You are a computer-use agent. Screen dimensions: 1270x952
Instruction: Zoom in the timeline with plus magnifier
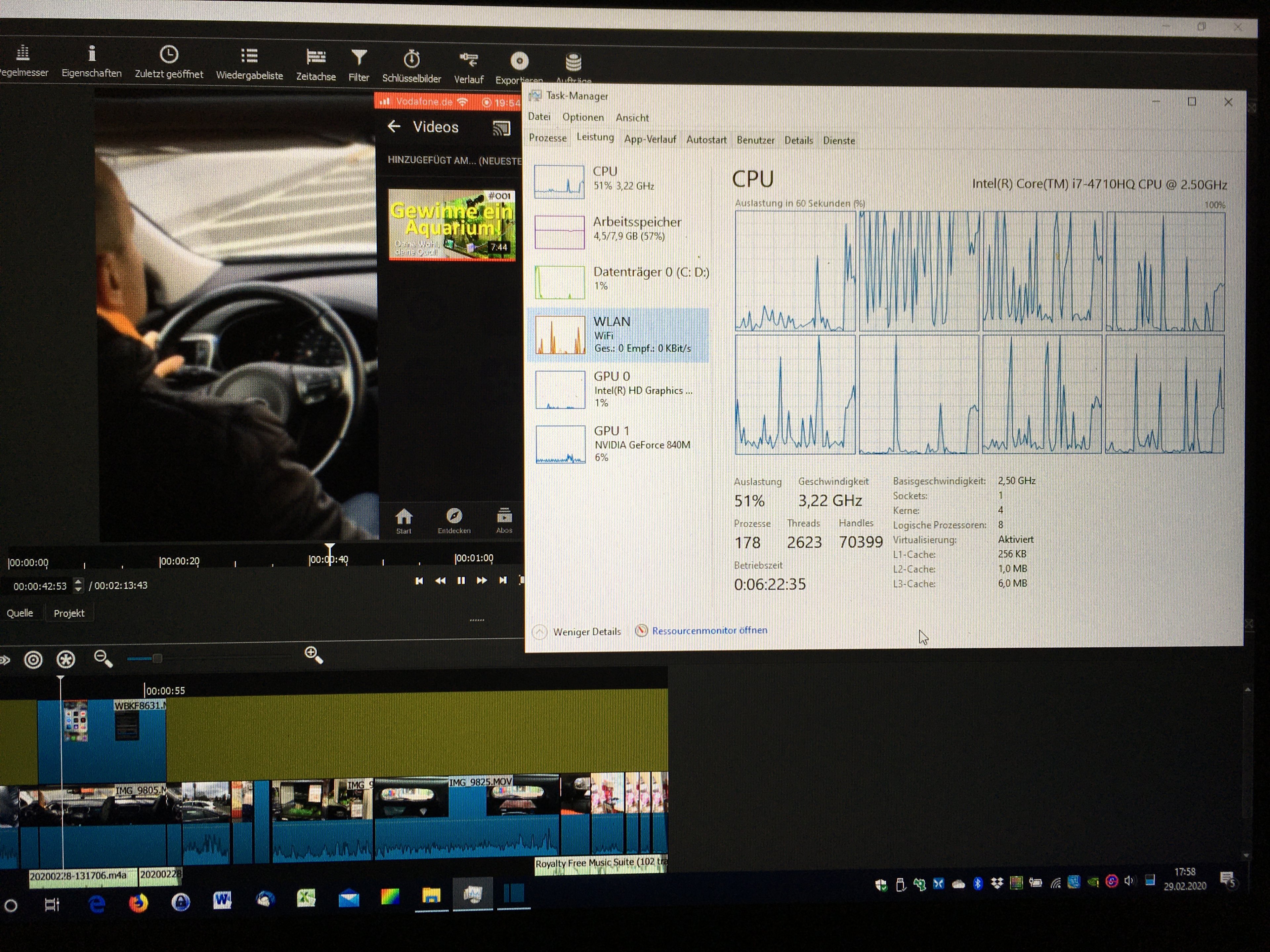tap(314, 654)
